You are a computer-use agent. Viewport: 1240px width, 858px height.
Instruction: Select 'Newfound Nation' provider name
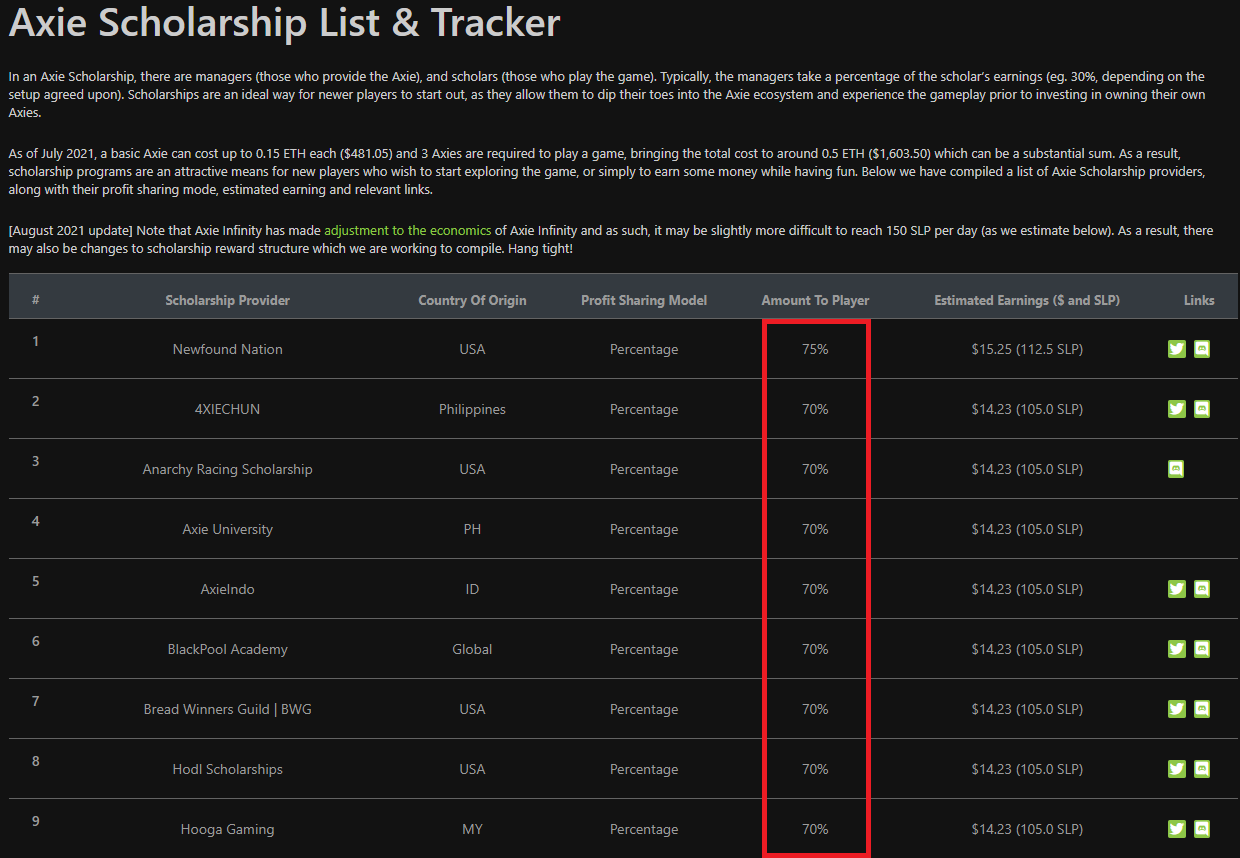tap(228, 349)
